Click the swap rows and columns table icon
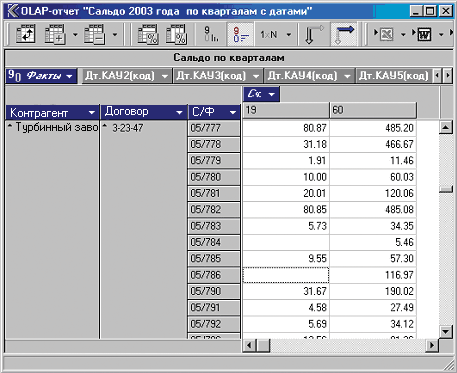 point(26,34)
